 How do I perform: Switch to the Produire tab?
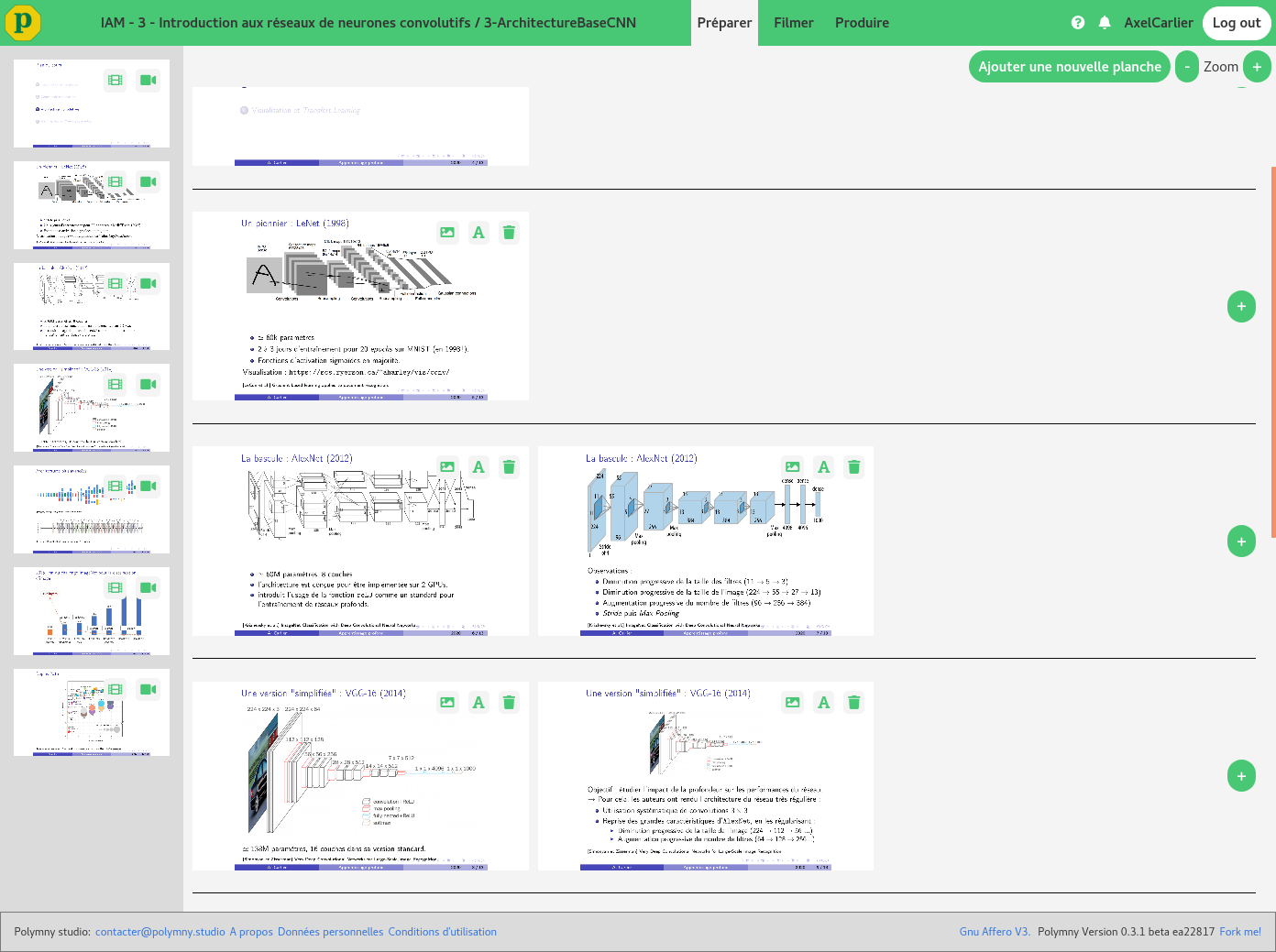pyautogui.click(x=862, y=23)
